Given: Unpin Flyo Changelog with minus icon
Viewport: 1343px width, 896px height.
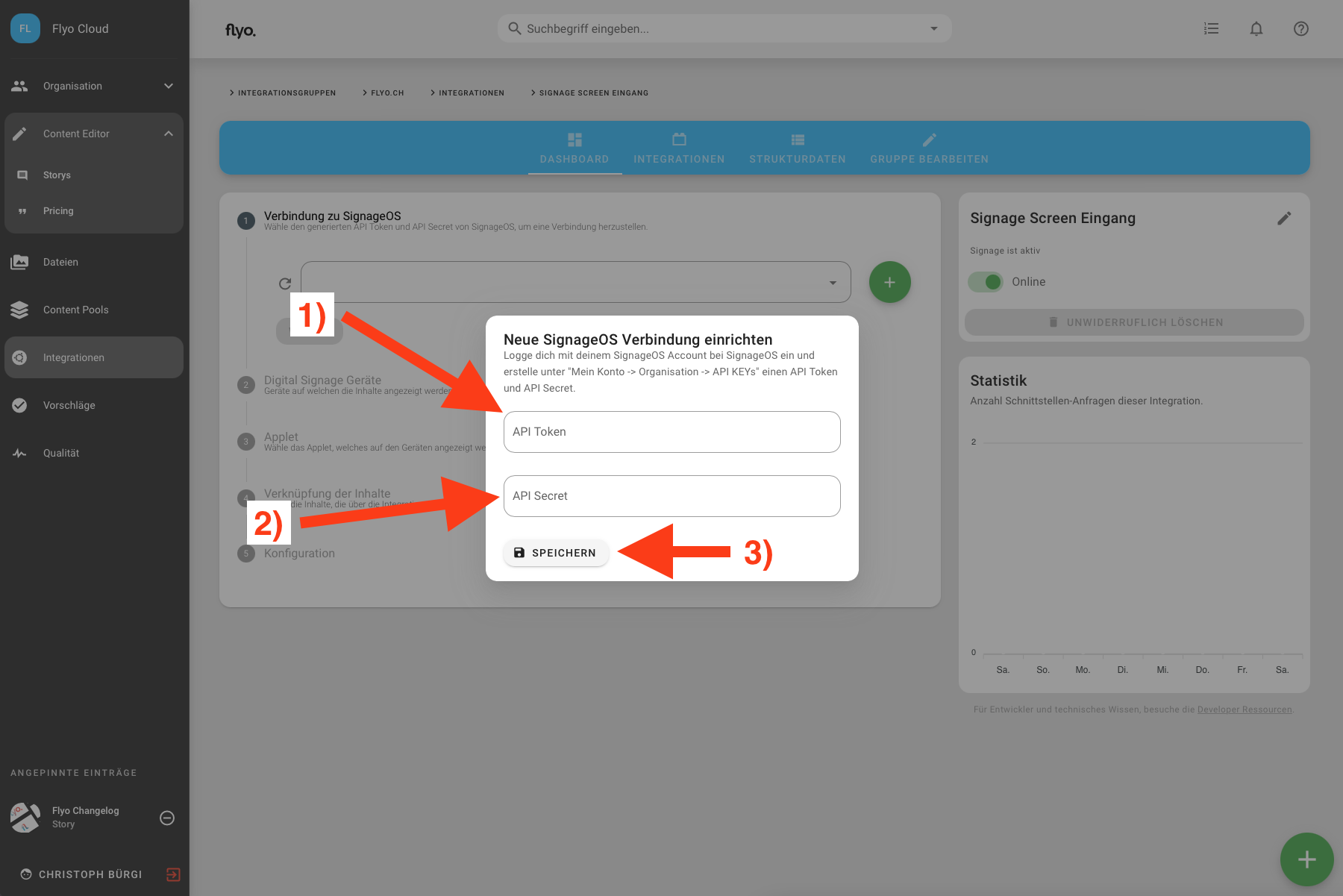Looking at the screenshot, I should pos(167,818).
